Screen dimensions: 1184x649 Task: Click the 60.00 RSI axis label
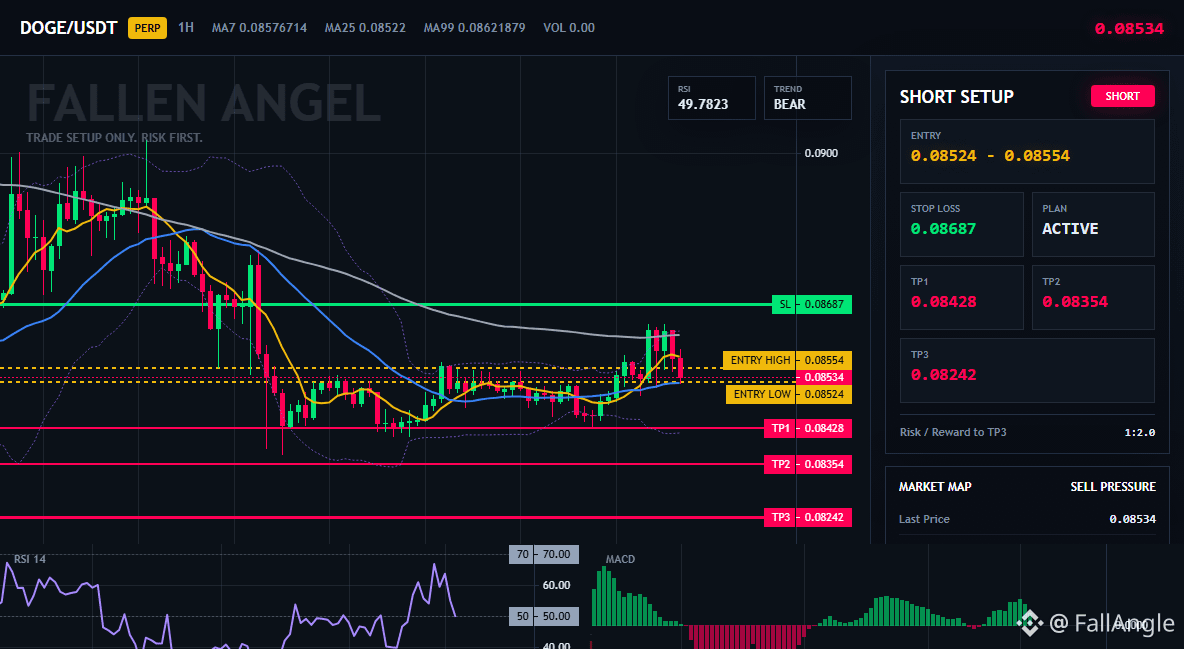pyautogui.click(x=556, y=585)
